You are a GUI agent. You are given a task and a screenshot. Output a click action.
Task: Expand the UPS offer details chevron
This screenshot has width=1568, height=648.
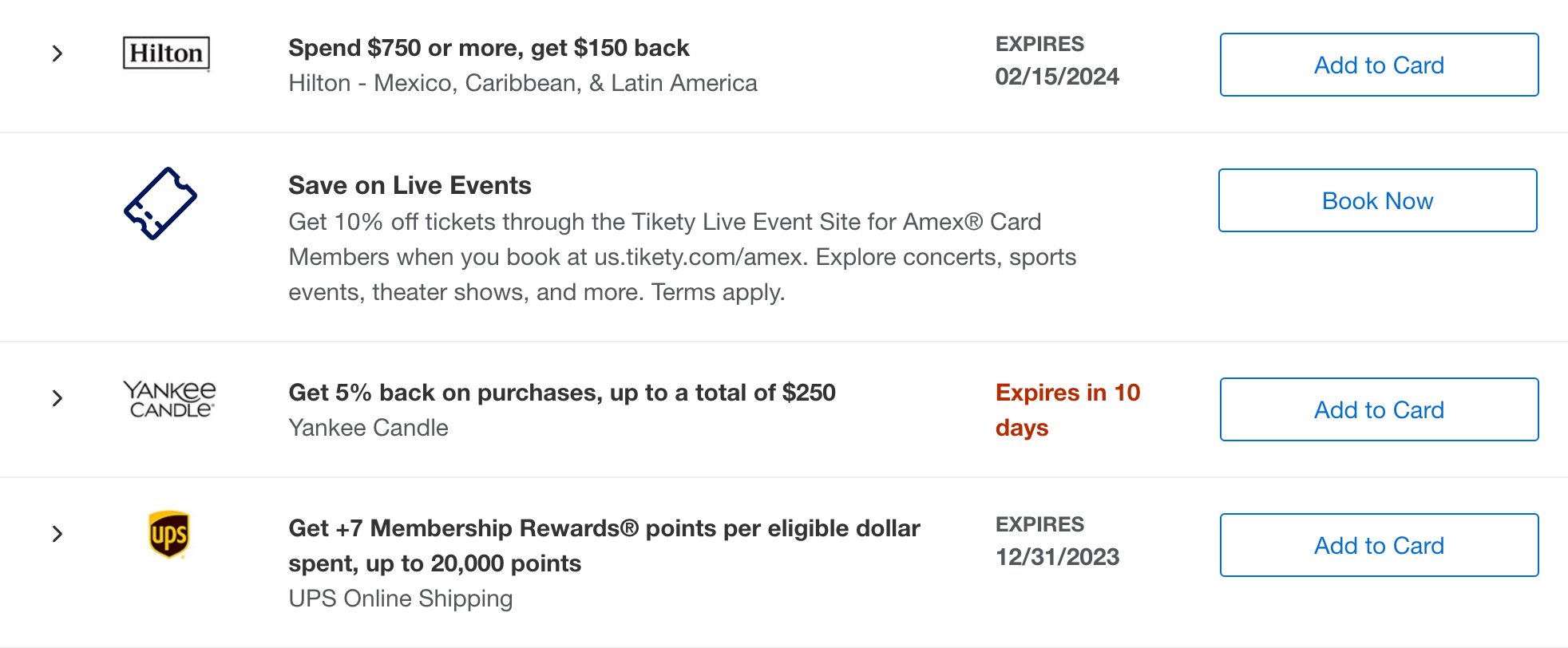(x=57, y=534)
